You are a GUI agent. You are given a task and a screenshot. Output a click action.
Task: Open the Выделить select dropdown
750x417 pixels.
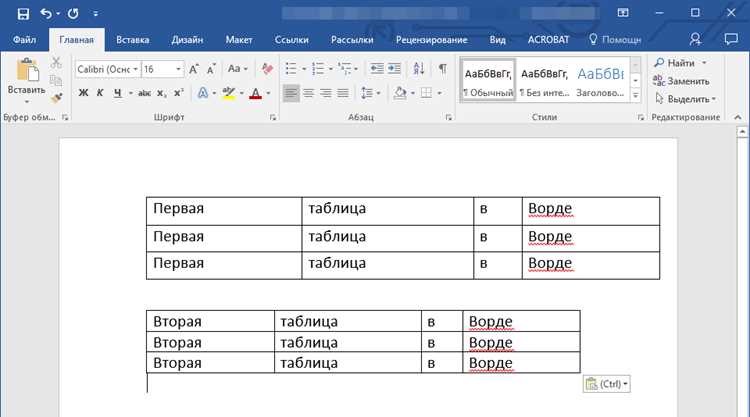click(x=685, y=99)
